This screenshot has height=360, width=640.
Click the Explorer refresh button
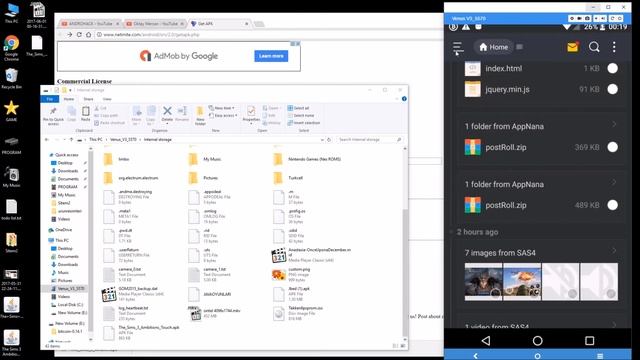point(329,140)
